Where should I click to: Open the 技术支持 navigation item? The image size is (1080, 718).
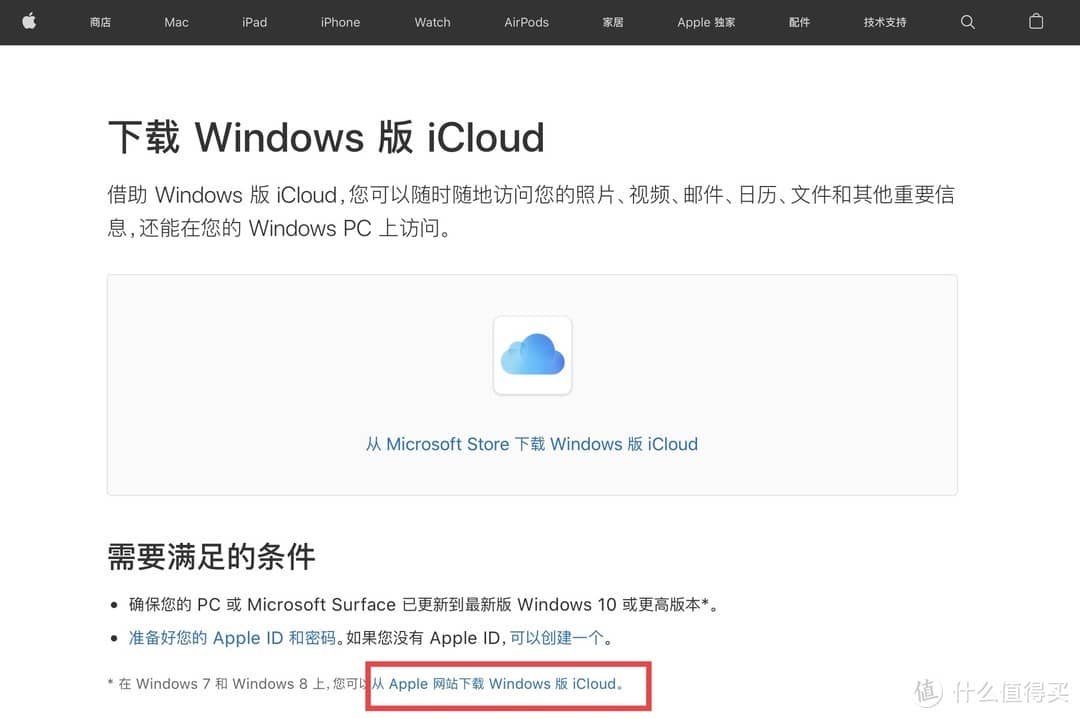pyautogui.click(x=884, y=22)
